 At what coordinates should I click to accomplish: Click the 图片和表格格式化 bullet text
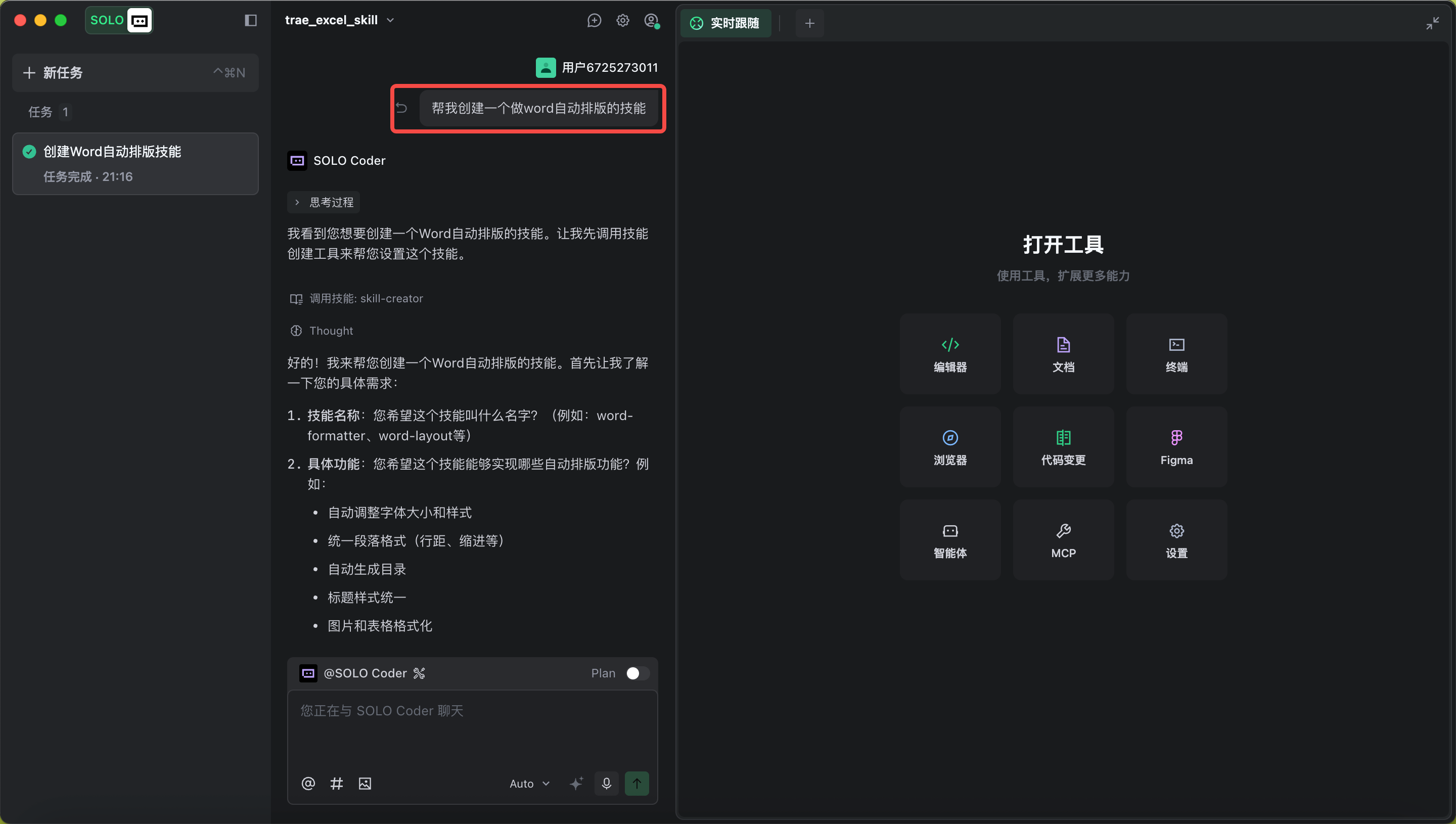pos(380,626)
